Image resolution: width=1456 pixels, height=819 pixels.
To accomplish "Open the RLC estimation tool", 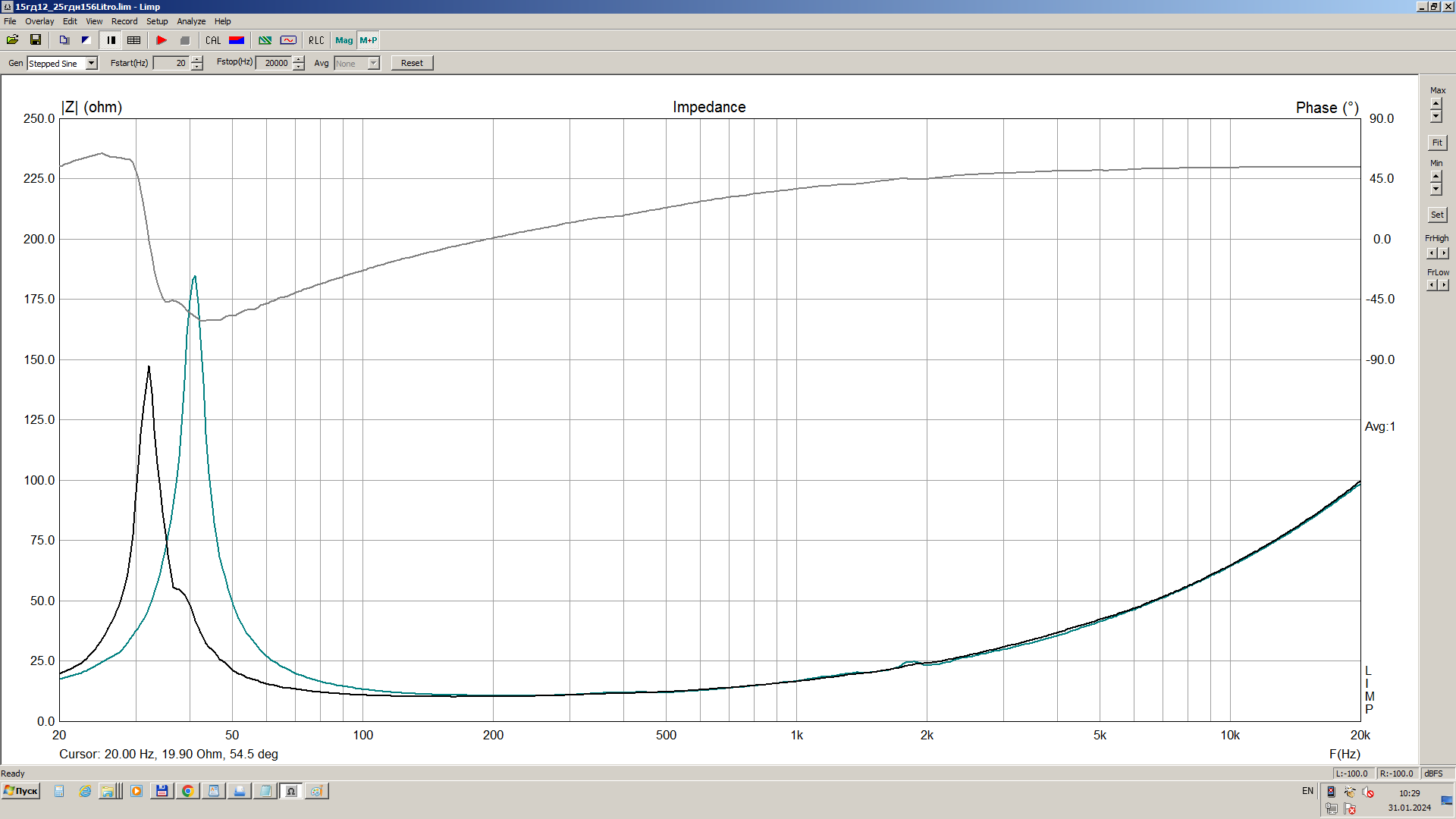I will click(316, 40).
